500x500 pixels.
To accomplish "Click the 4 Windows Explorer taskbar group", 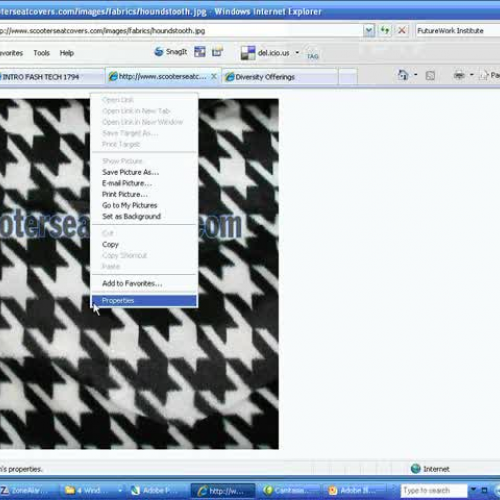I will [93, 490].
